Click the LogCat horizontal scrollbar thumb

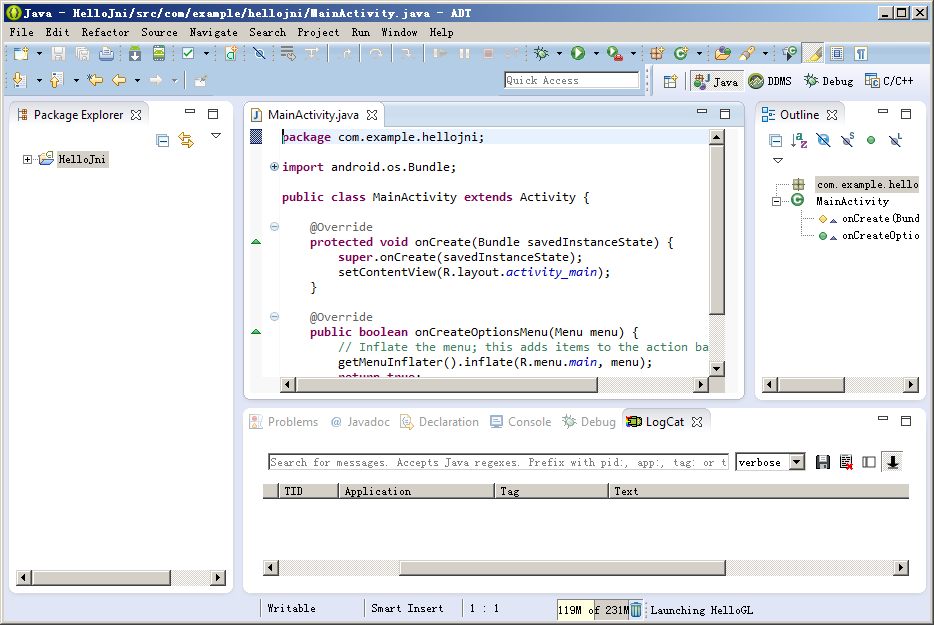click(x=561, y=568)
